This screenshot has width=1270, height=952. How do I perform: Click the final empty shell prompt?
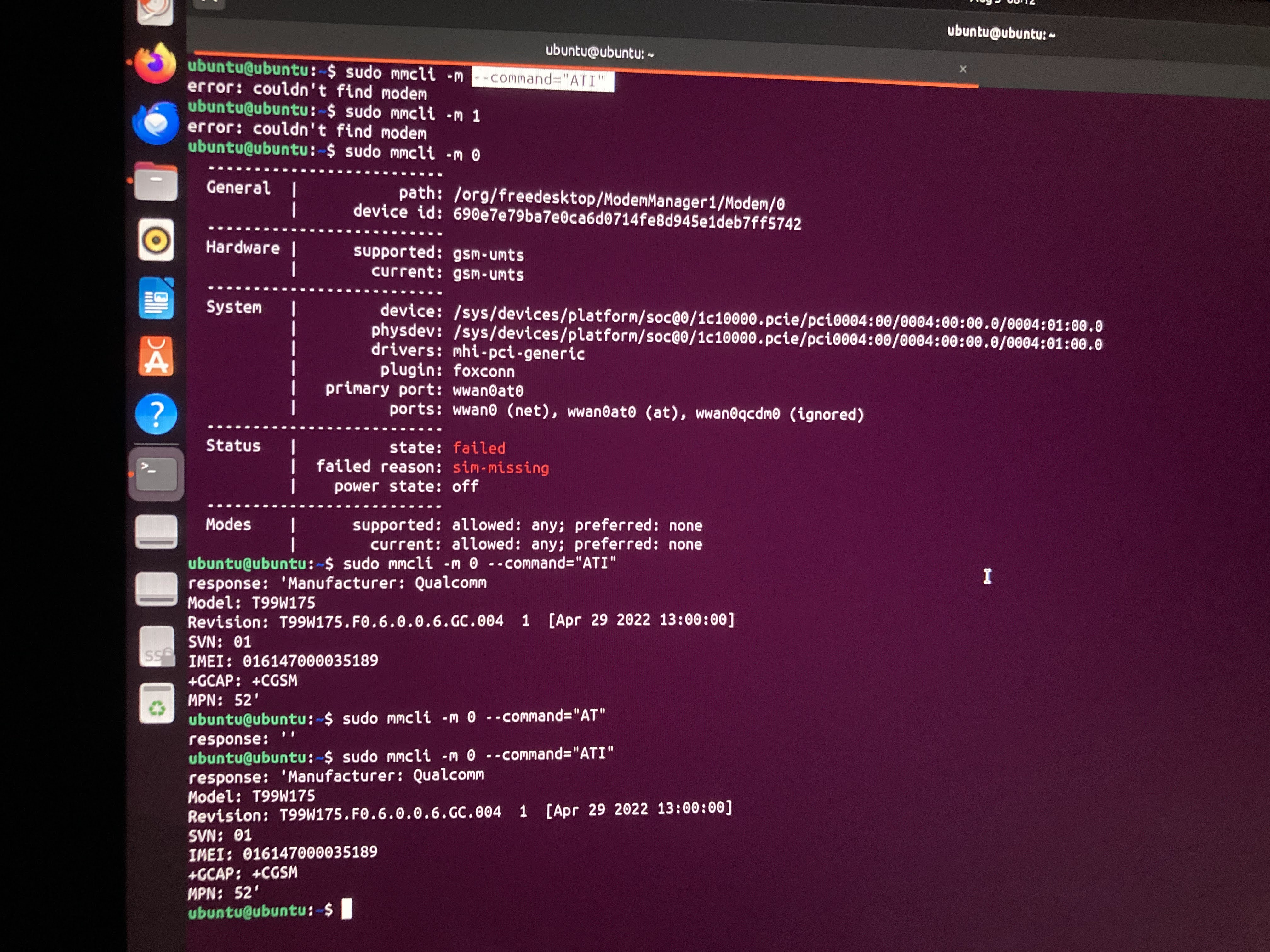click(x=270, y=911)
